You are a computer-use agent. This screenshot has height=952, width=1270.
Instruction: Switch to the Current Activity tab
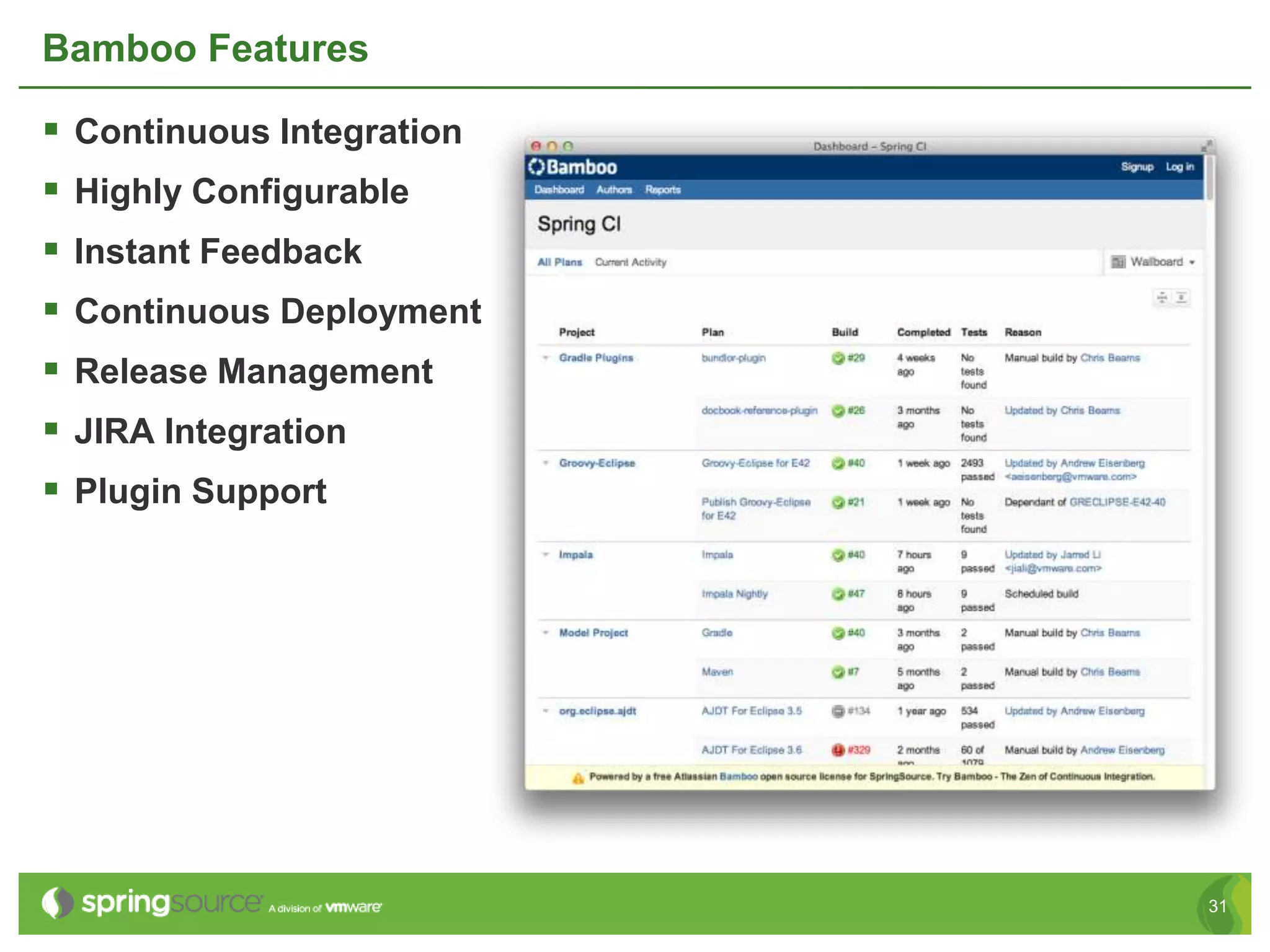coord(630,262)
